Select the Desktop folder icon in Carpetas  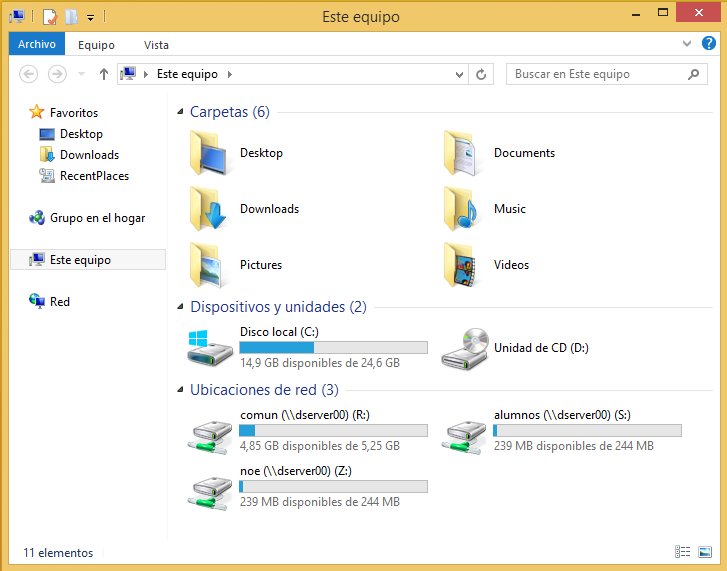[208, 153]
